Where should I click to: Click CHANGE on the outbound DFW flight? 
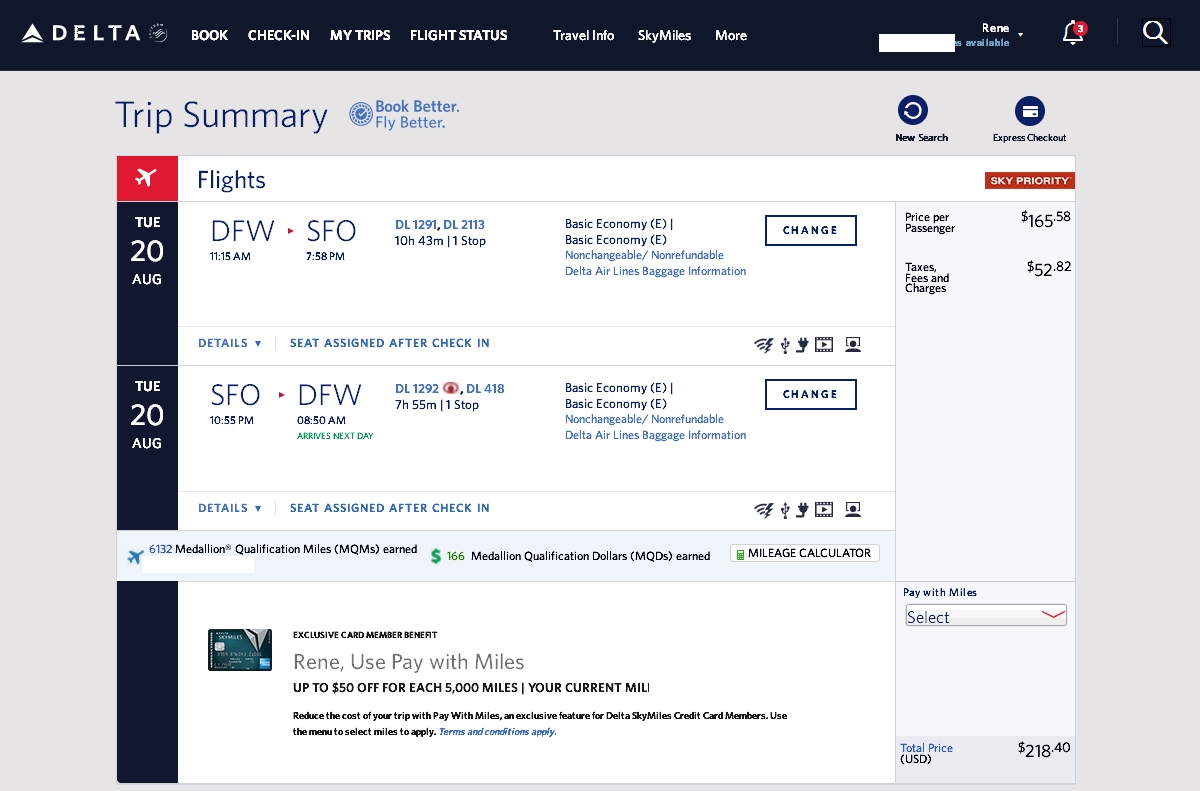pos(810,230)
